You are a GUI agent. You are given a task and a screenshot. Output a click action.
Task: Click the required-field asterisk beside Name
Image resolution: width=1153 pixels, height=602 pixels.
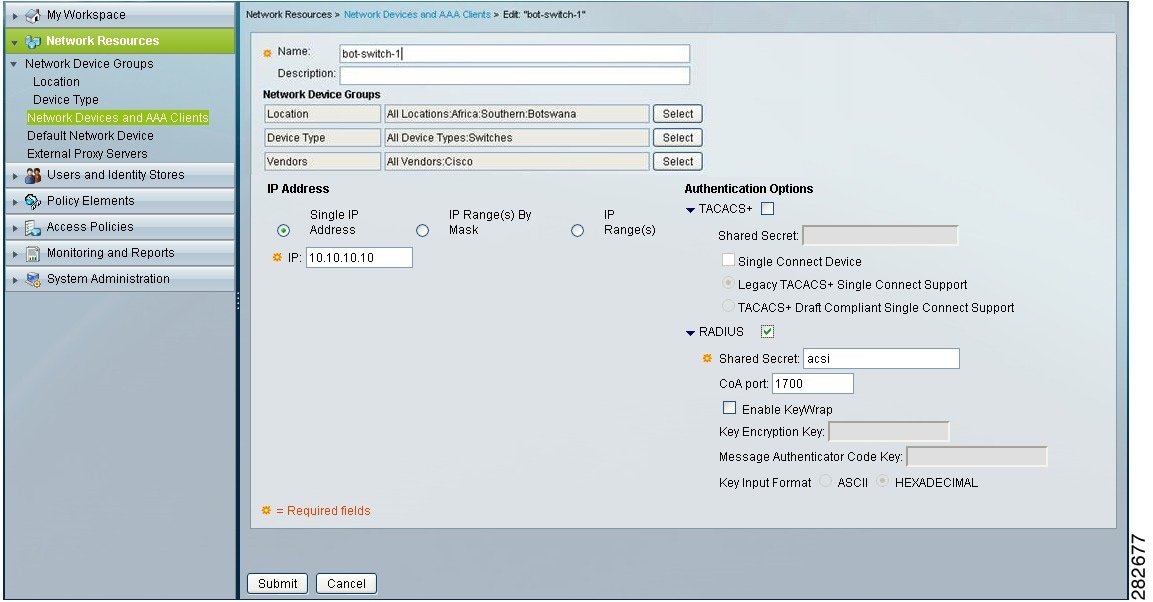pos(266,51)
